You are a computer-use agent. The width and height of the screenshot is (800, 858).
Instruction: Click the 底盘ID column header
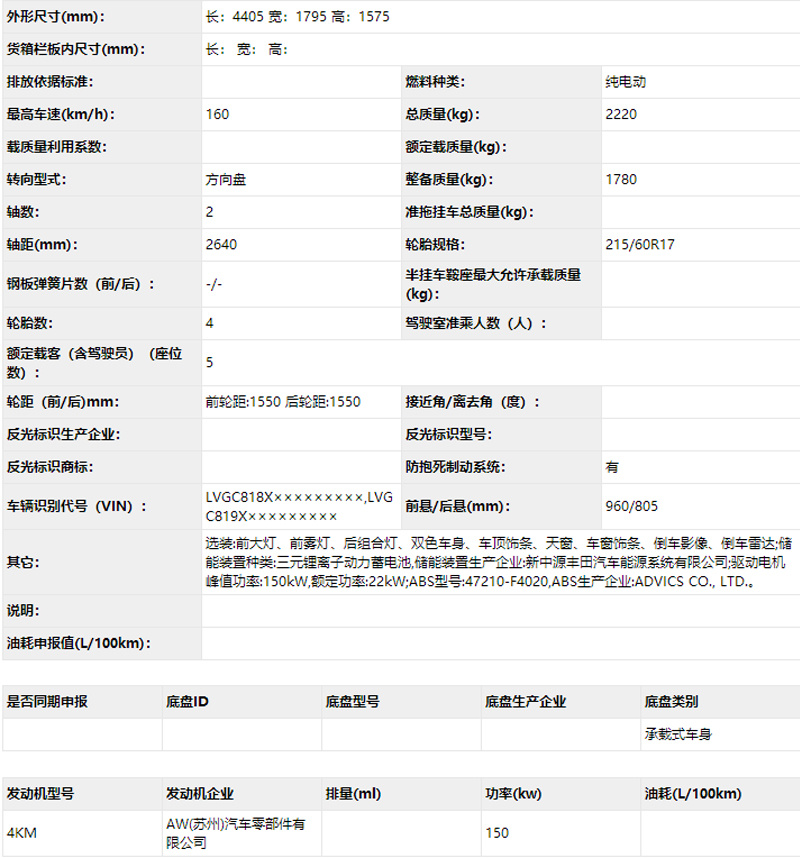click(187, 702)
